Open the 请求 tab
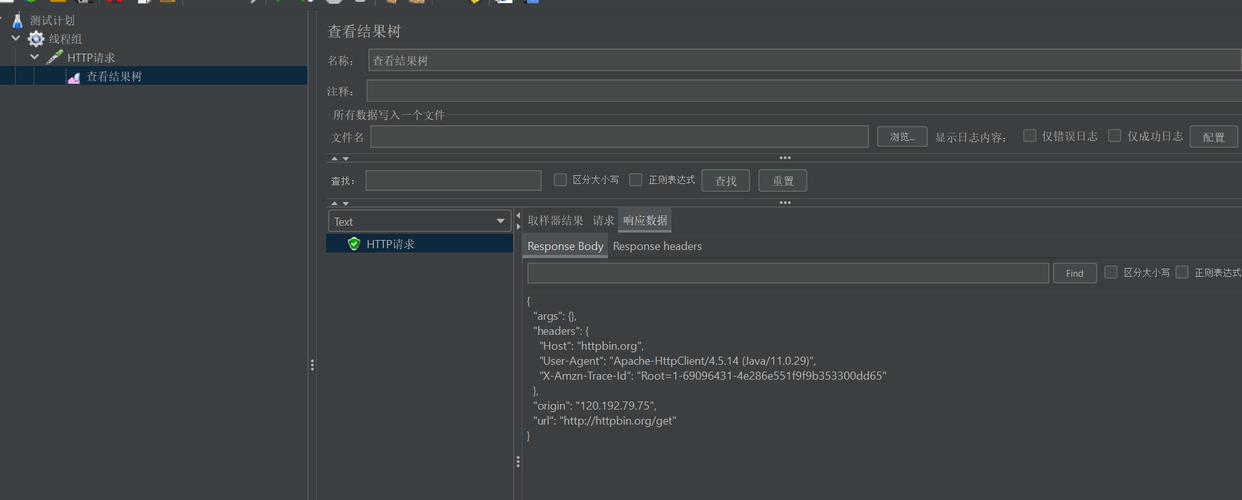The height and width of the screenshot is (500, 1242). 603,221
